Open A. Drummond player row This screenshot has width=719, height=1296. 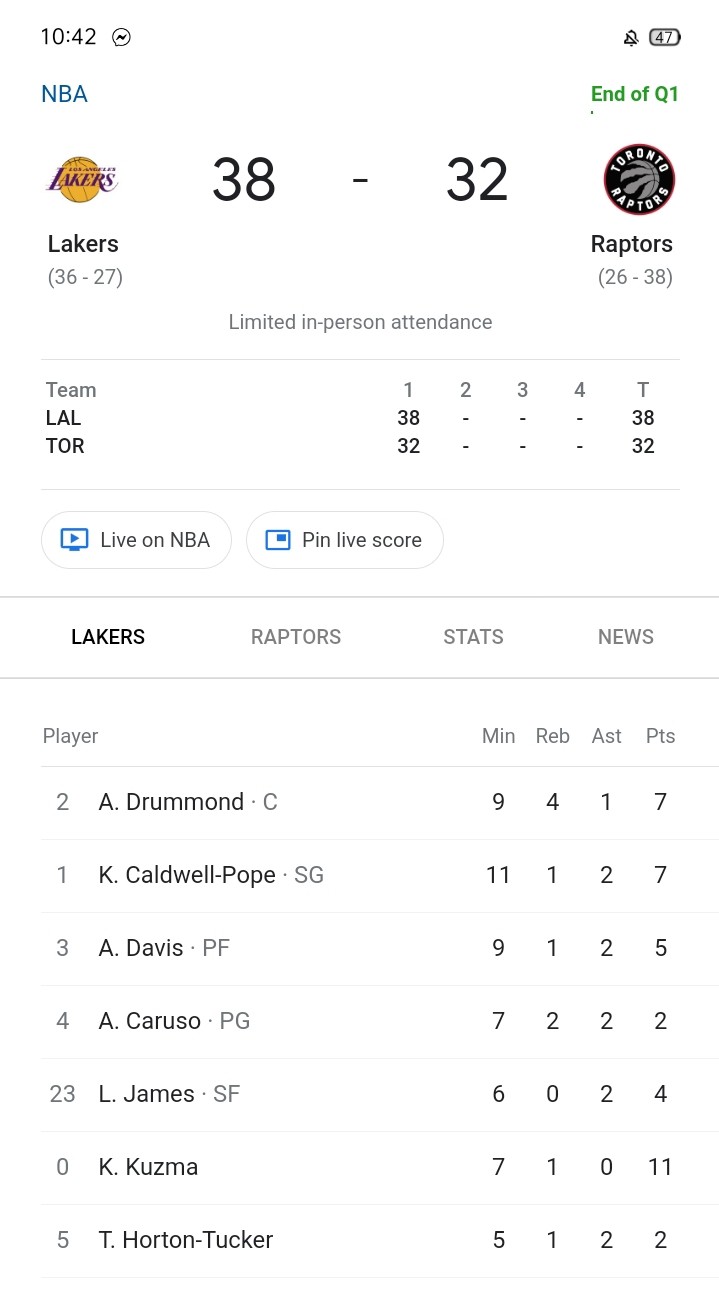[x=380, y=803]
